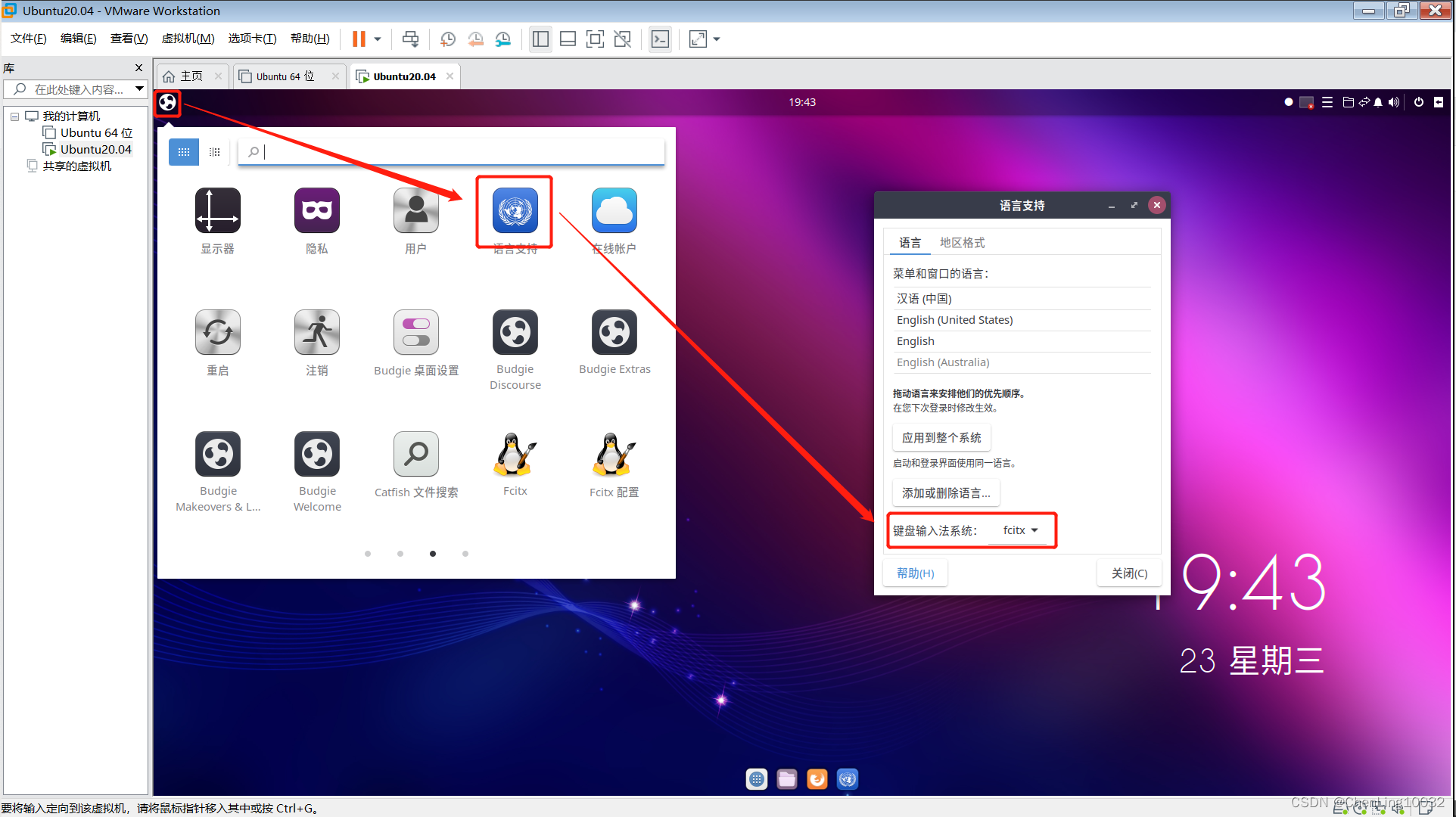This screenshot has height=817, width=1456.
Task: Revert virtual machine to previous snapshot
Action: [x=475, y=39]
